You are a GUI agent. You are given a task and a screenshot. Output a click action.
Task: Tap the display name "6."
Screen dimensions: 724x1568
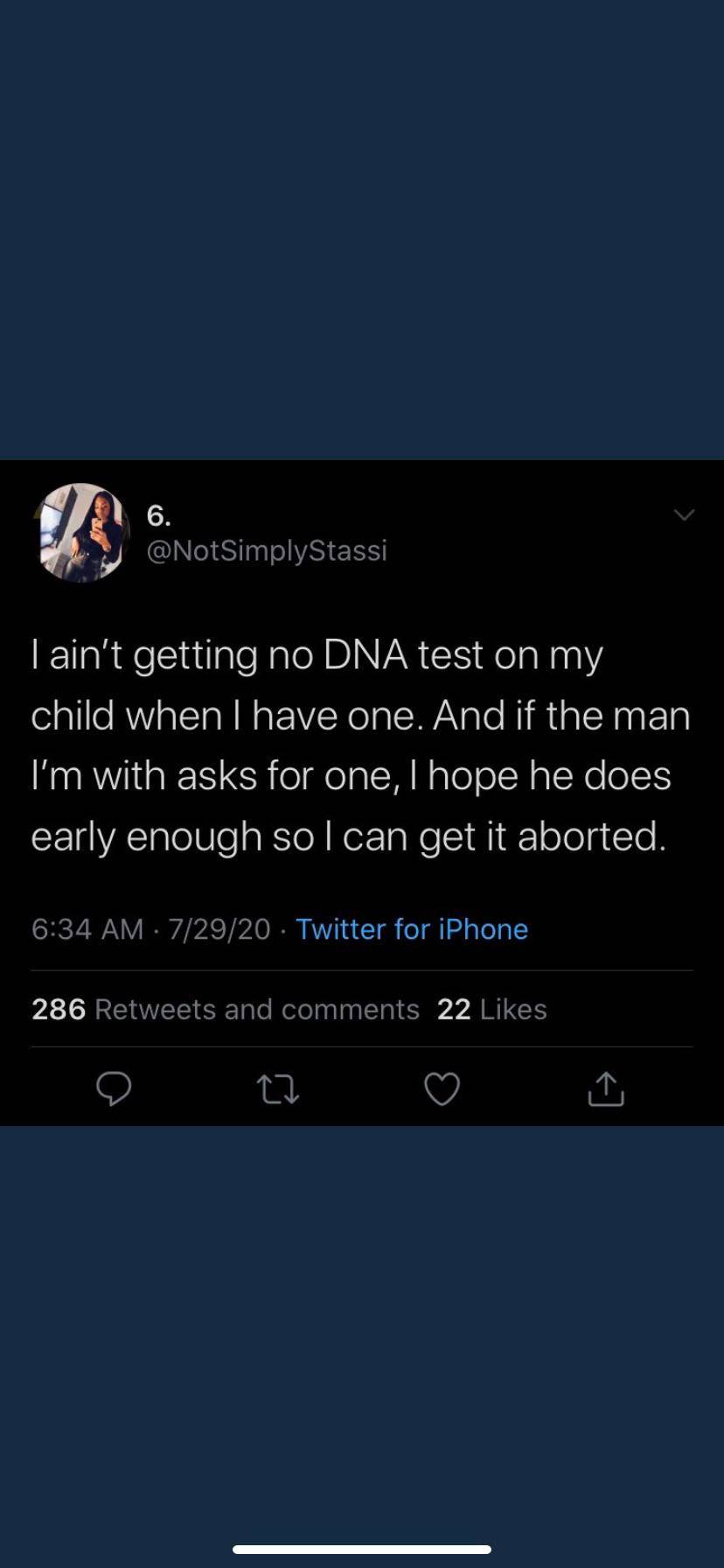(x=158, y=516)
